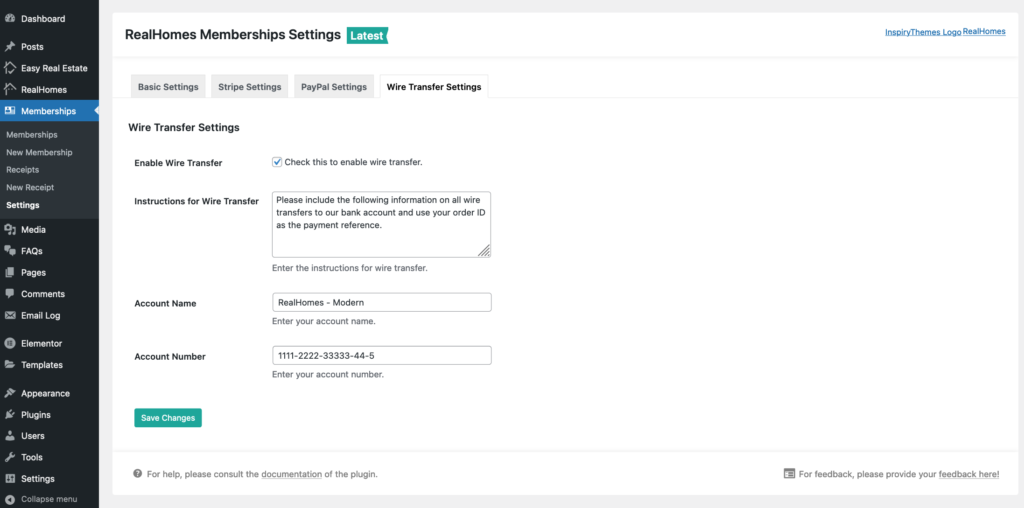This screenshot has width=1024, height=508.
Task: Click the RealHomes sidebar house icon
Action: [10, 89]
